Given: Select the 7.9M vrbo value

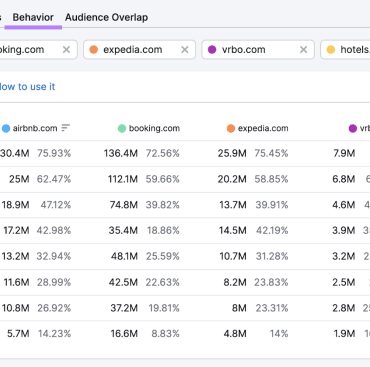Looking at the screenshot, I should [x=344, y=153].
